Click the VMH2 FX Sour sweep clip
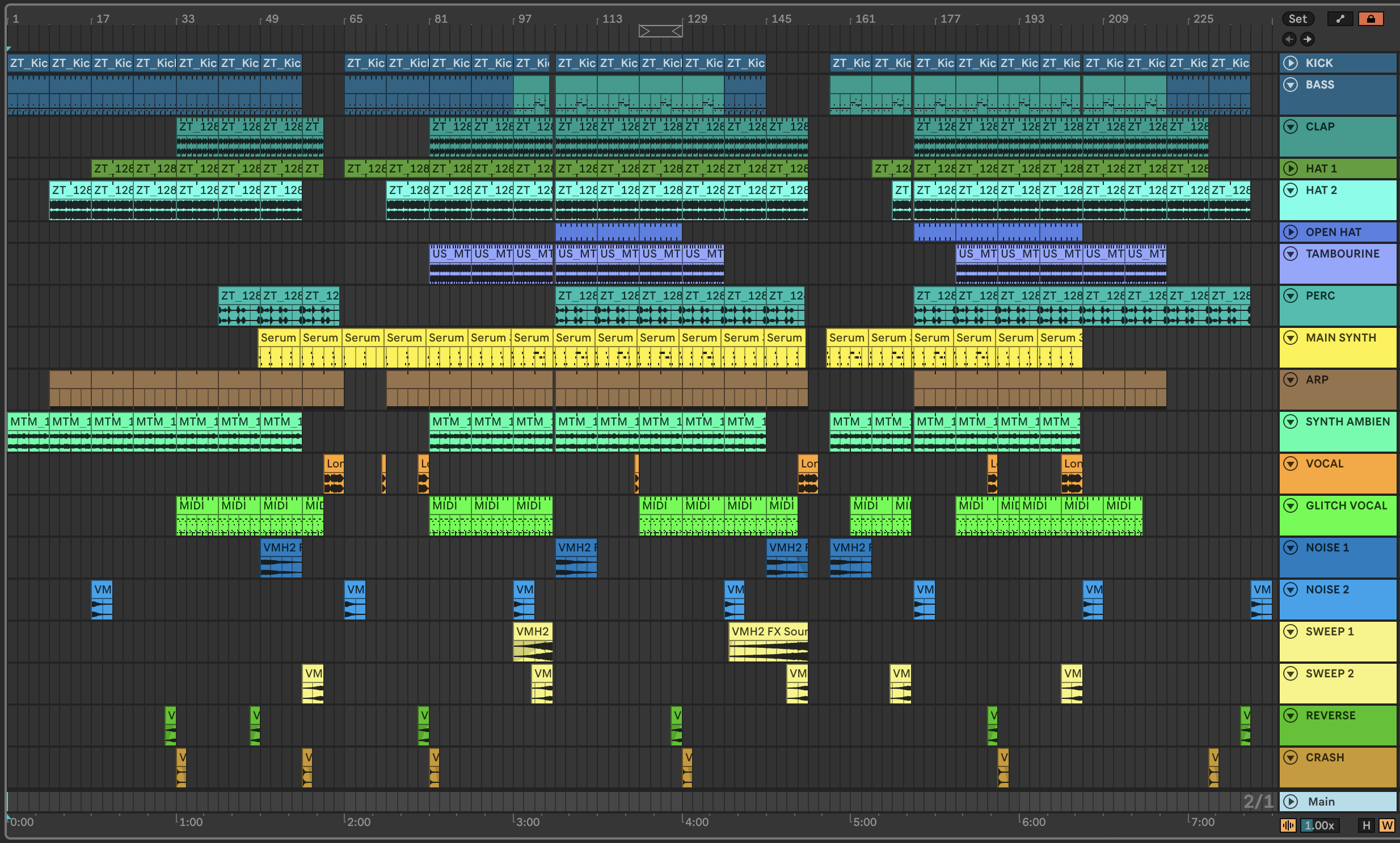This screenshot has height=843, width=1400. (768, 632)
